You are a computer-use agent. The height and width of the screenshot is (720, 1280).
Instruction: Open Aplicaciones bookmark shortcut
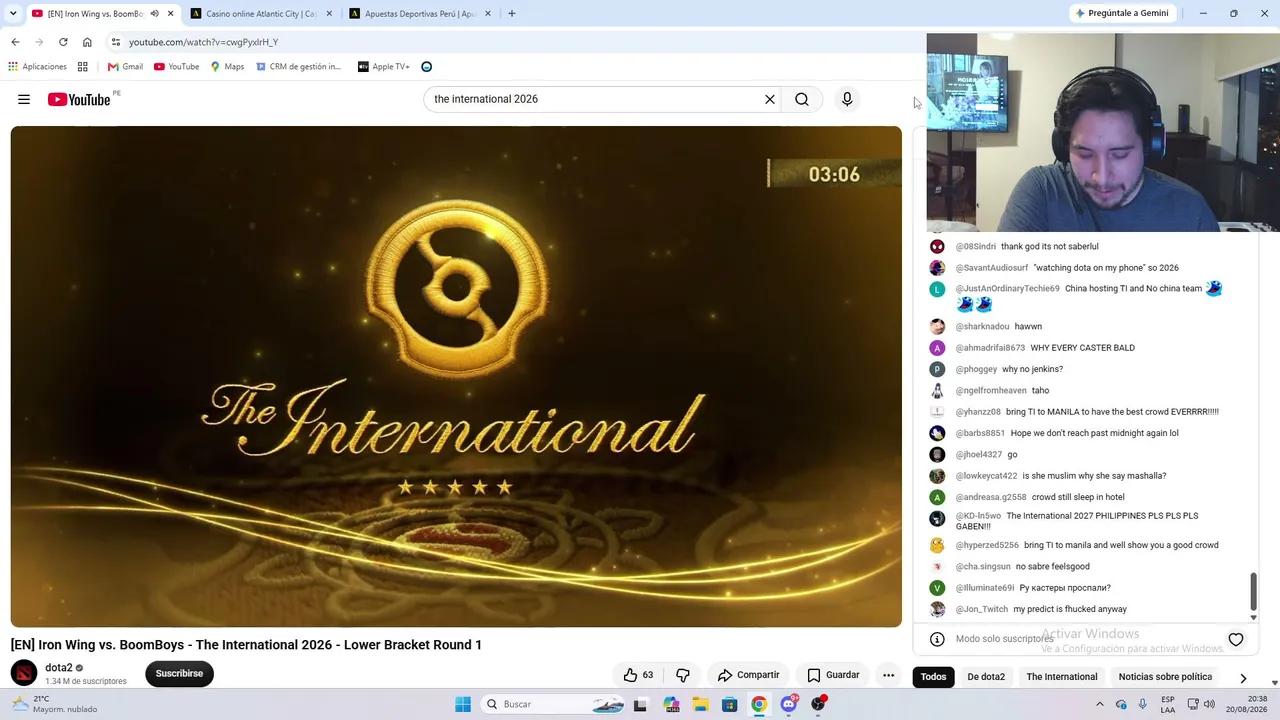click(x=37, y=67)
